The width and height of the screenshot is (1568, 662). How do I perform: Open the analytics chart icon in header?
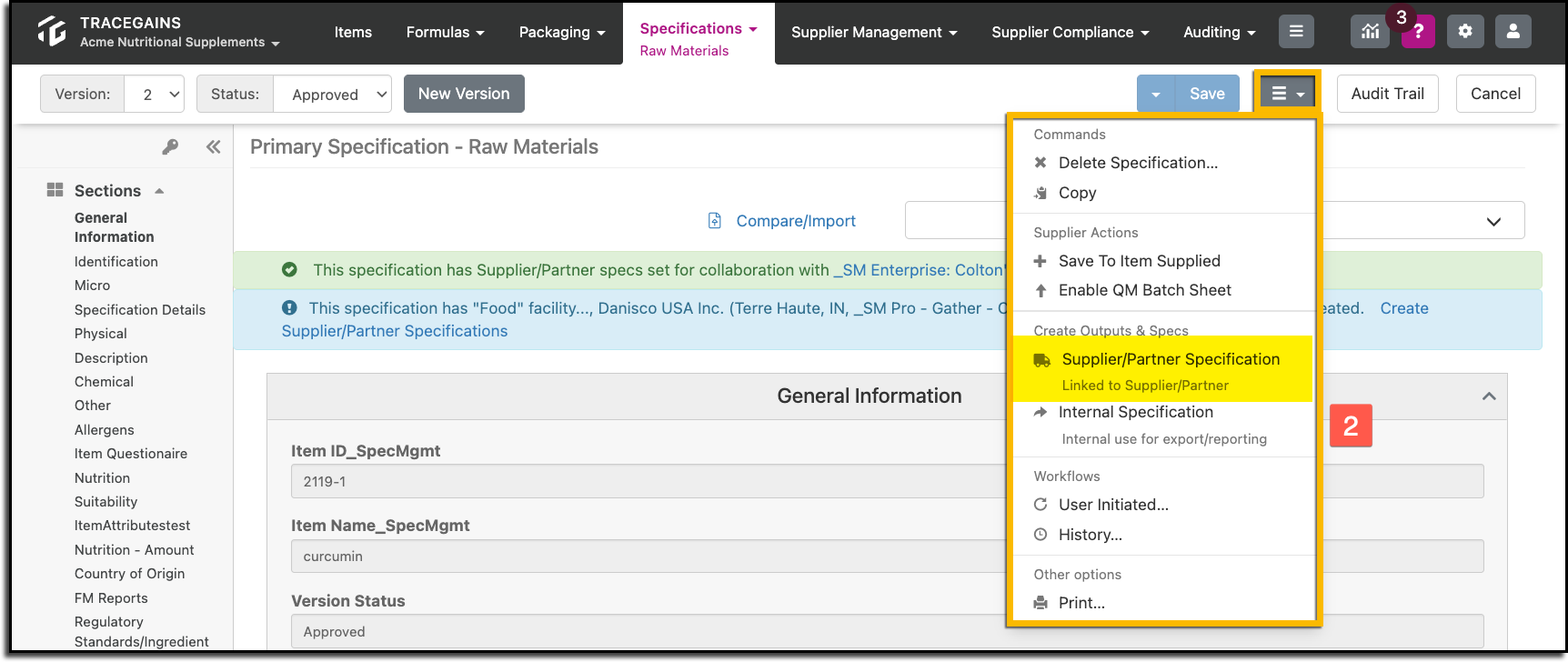pyautogui.click(x=1370, y=32)
